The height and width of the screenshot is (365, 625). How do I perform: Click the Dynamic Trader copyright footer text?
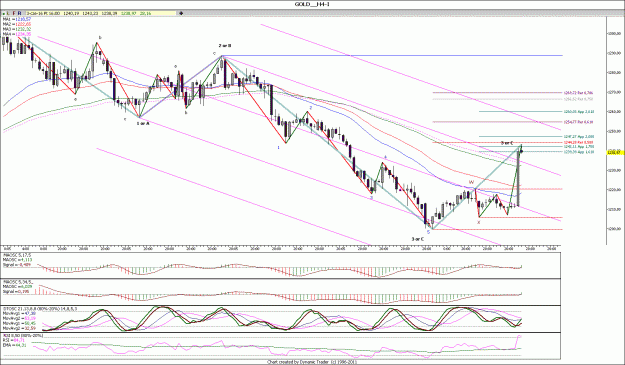click(312, 362)
